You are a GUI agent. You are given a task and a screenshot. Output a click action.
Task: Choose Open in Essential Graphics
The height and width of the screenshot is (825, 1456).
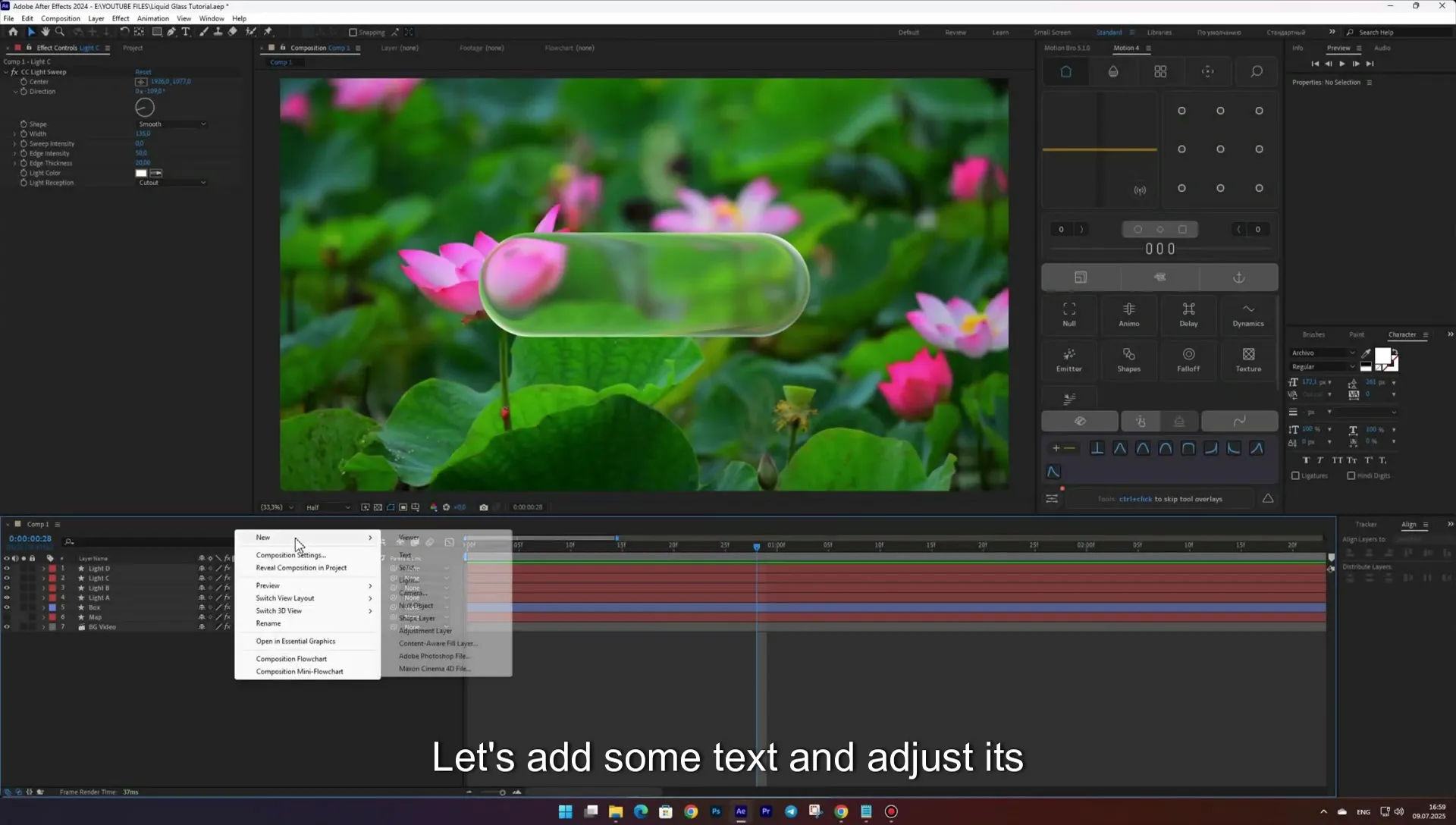(296, 641)
